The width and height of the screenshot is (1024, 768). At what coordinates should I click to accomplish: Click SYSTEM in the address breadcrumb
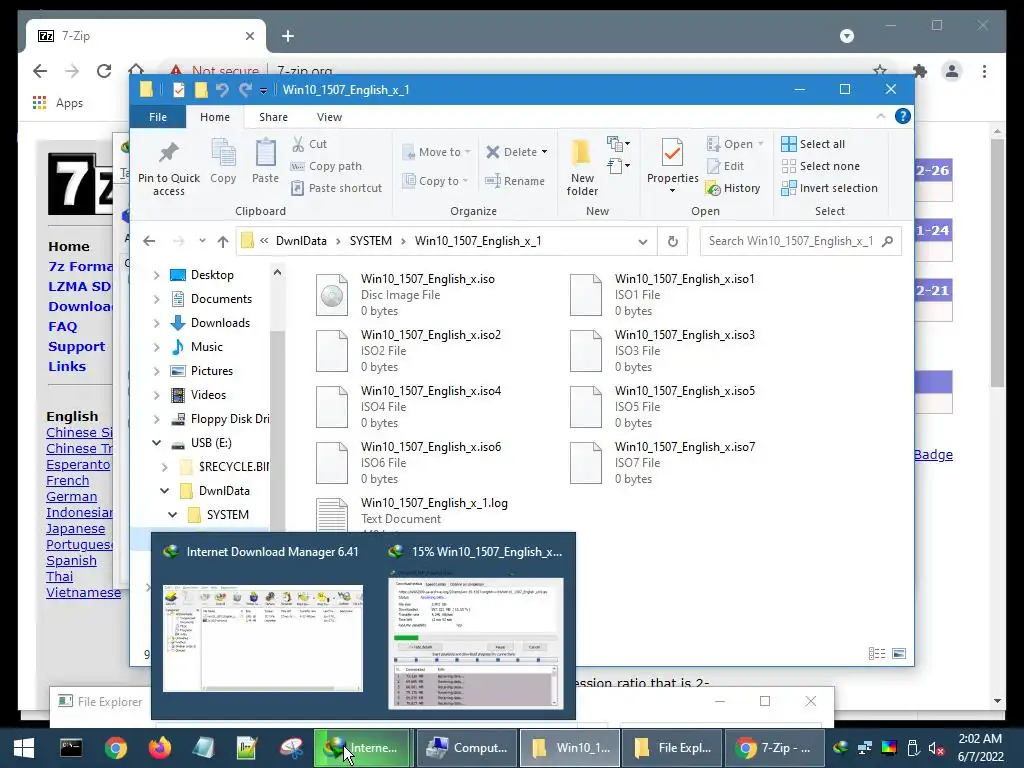[x=370, y=241]
